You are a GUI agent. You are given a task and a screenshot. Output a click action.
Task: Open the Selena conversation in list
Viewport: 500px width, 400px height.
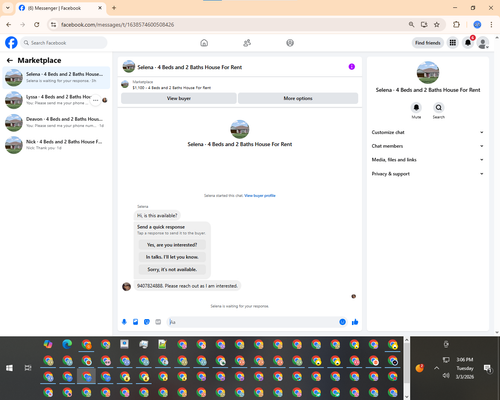[56, 77]
